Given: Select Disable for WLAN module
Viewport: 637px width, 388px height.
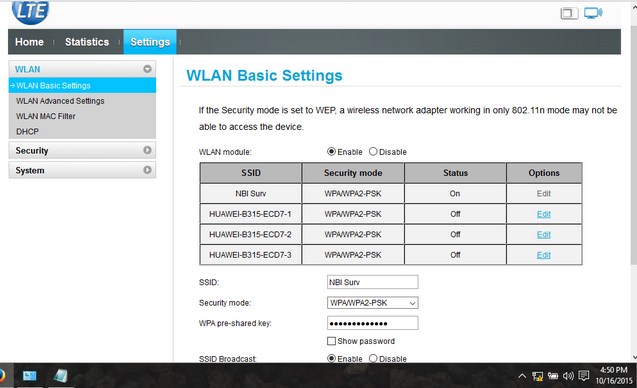Looking at the screenshot, I should [373, 152].
